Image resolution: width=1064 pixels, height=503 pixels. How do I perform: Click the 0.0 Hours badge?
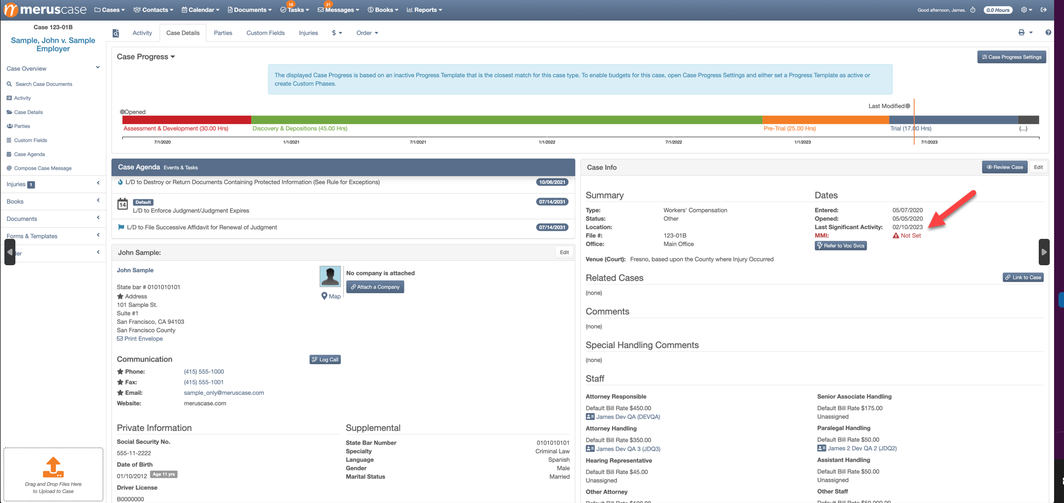[998, 10]
